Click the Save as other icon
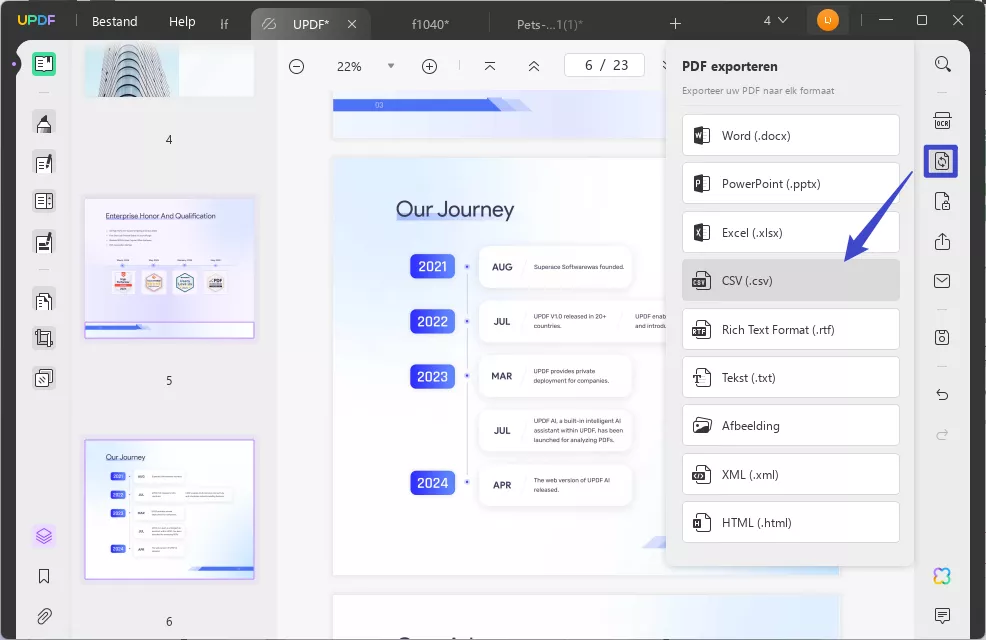This screenshot has height=640, width=986. click(942, 338)
